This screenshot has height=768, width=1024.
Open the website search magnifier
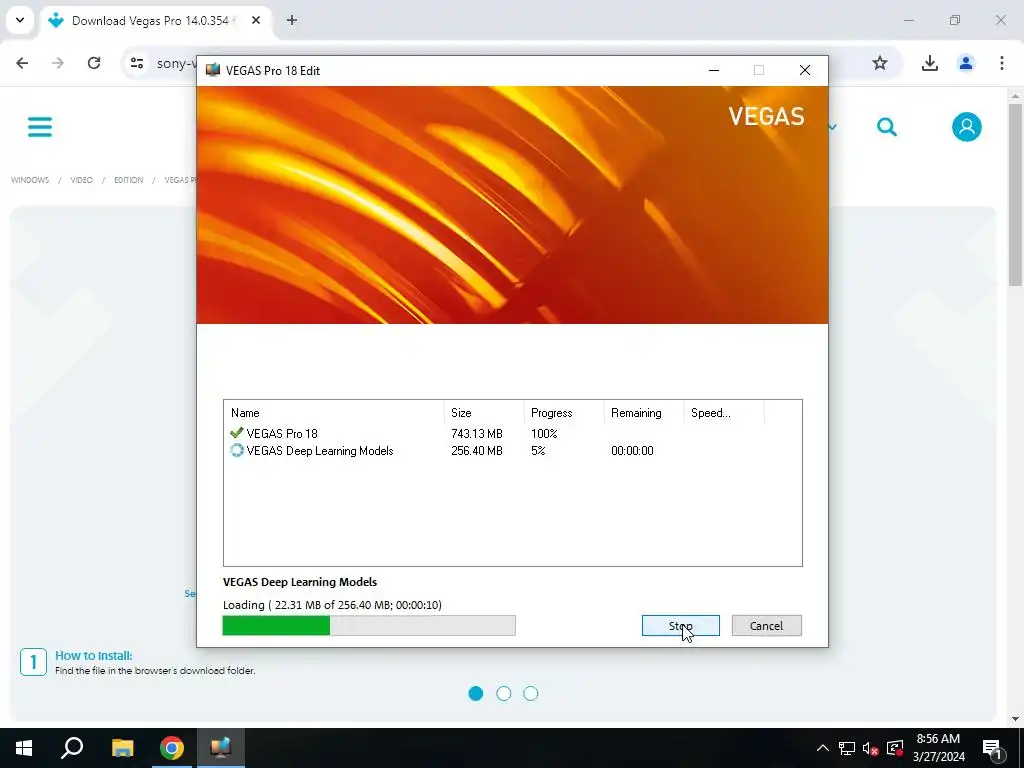886,127
